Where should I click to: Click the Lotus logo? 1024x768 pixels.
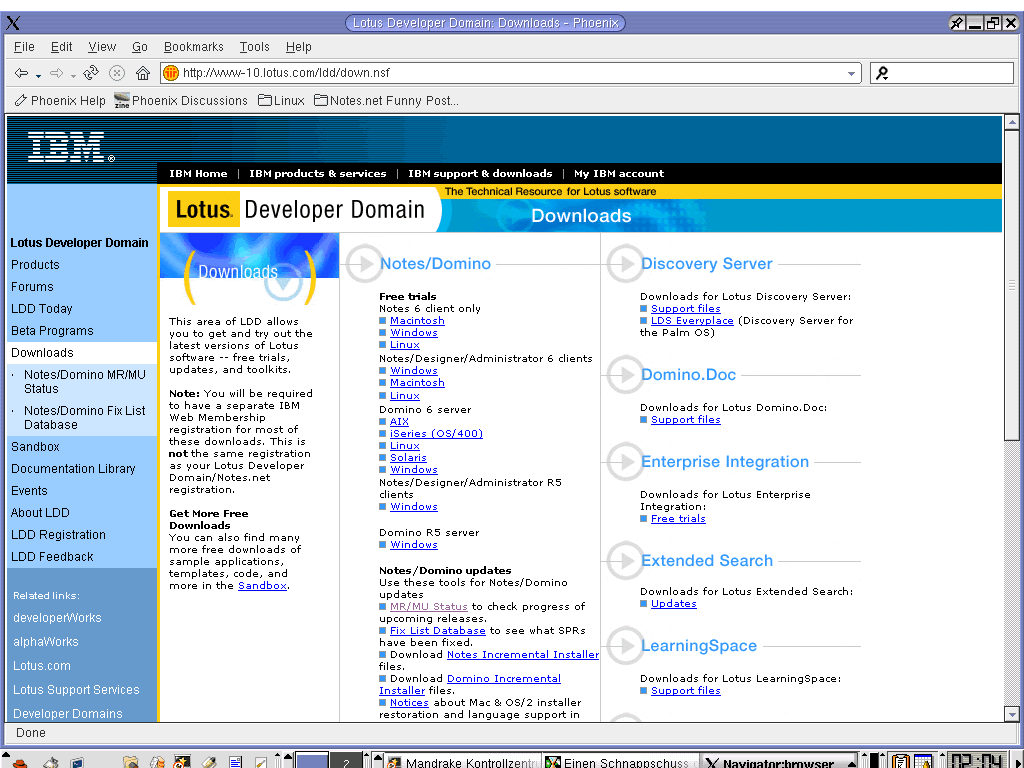tap(204, 209)
